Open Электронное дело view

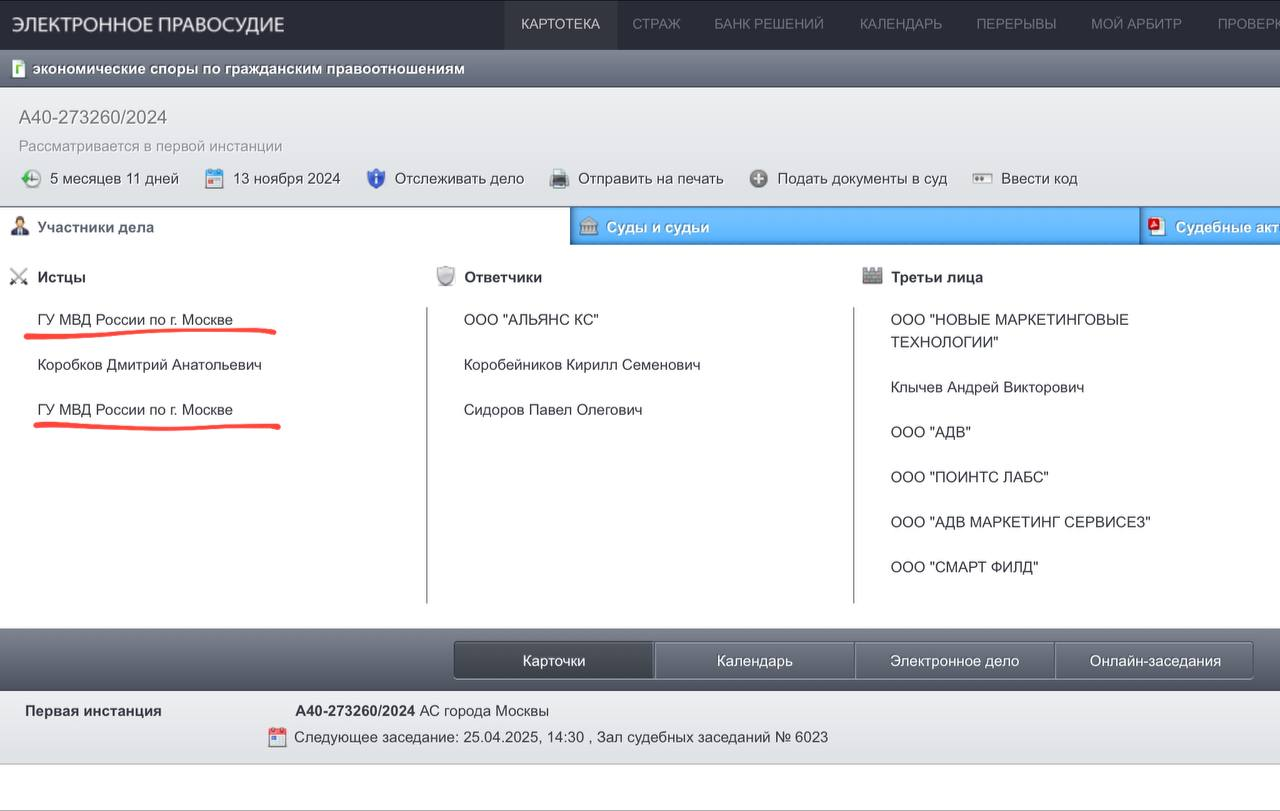(x=955, y=661)
